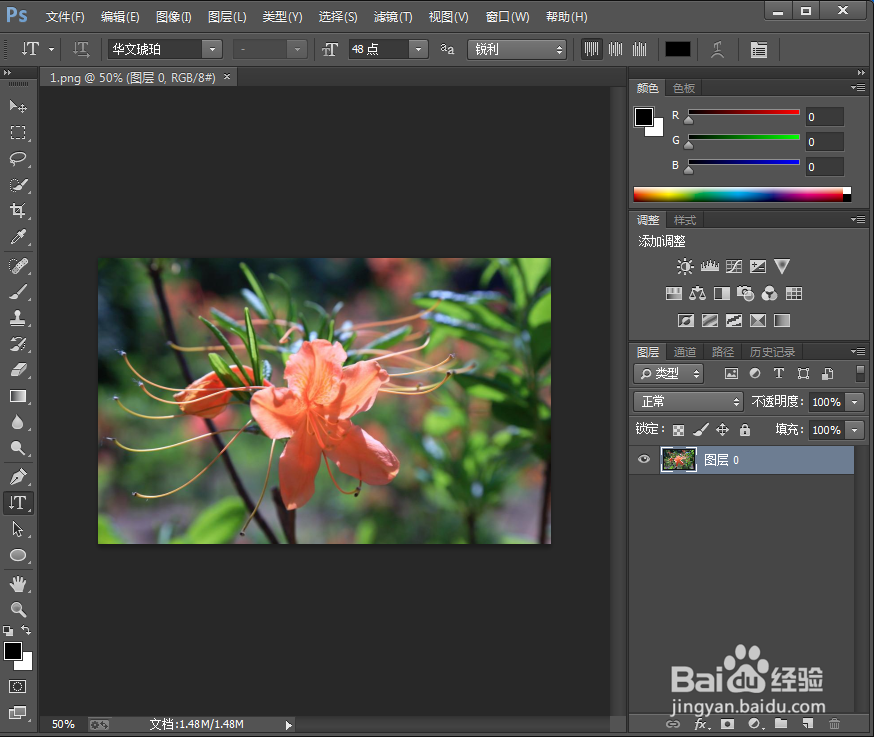The width and height of the screenshot is (874, 737).
Task: Open Character and Paragraph panels
Action: pos(759,50)
